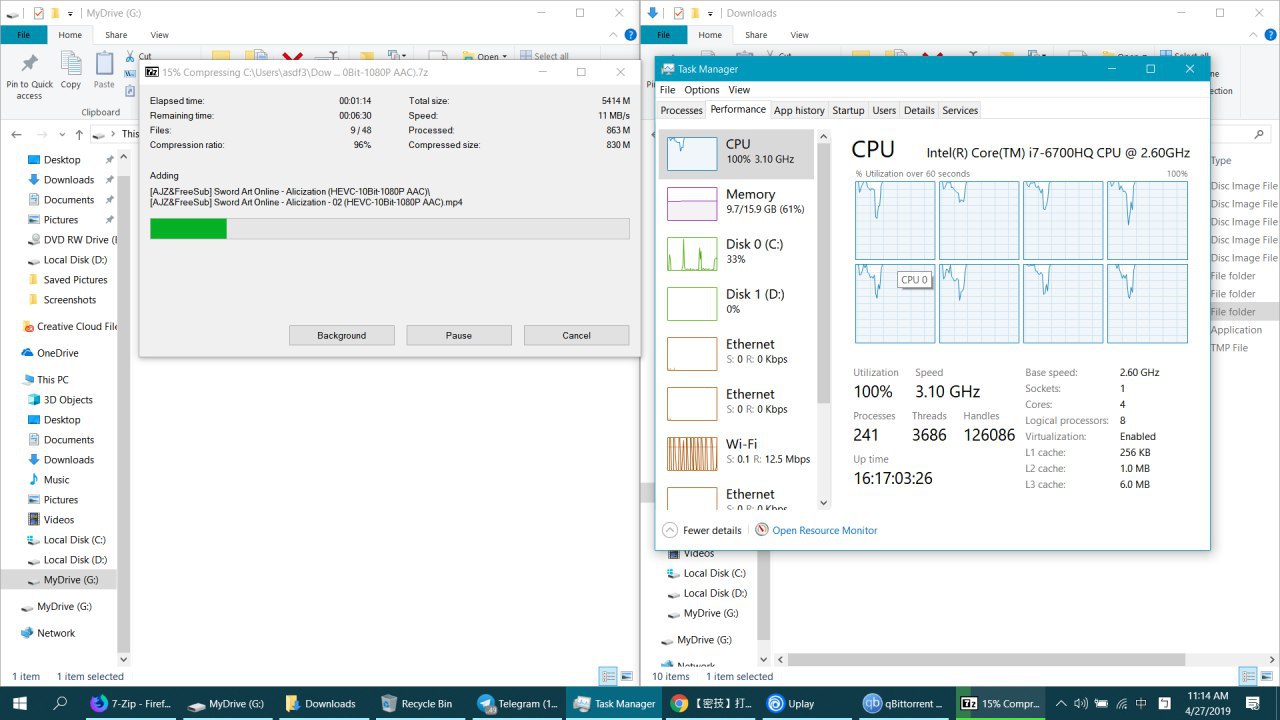
Task: Open the Quick Access Toolbar dropdown in MyDrive window
Action: (71, 14)
